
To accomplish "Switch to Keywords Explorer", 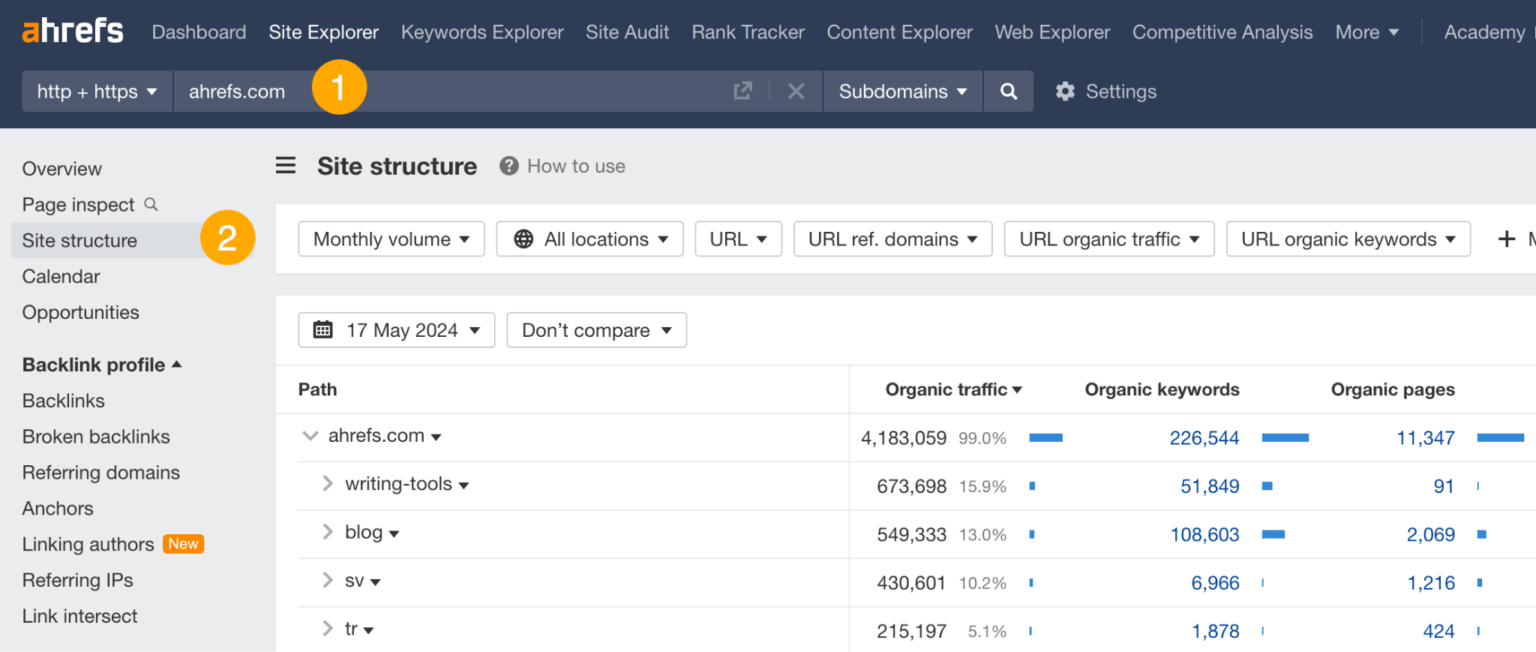I will tap(482, 31).
